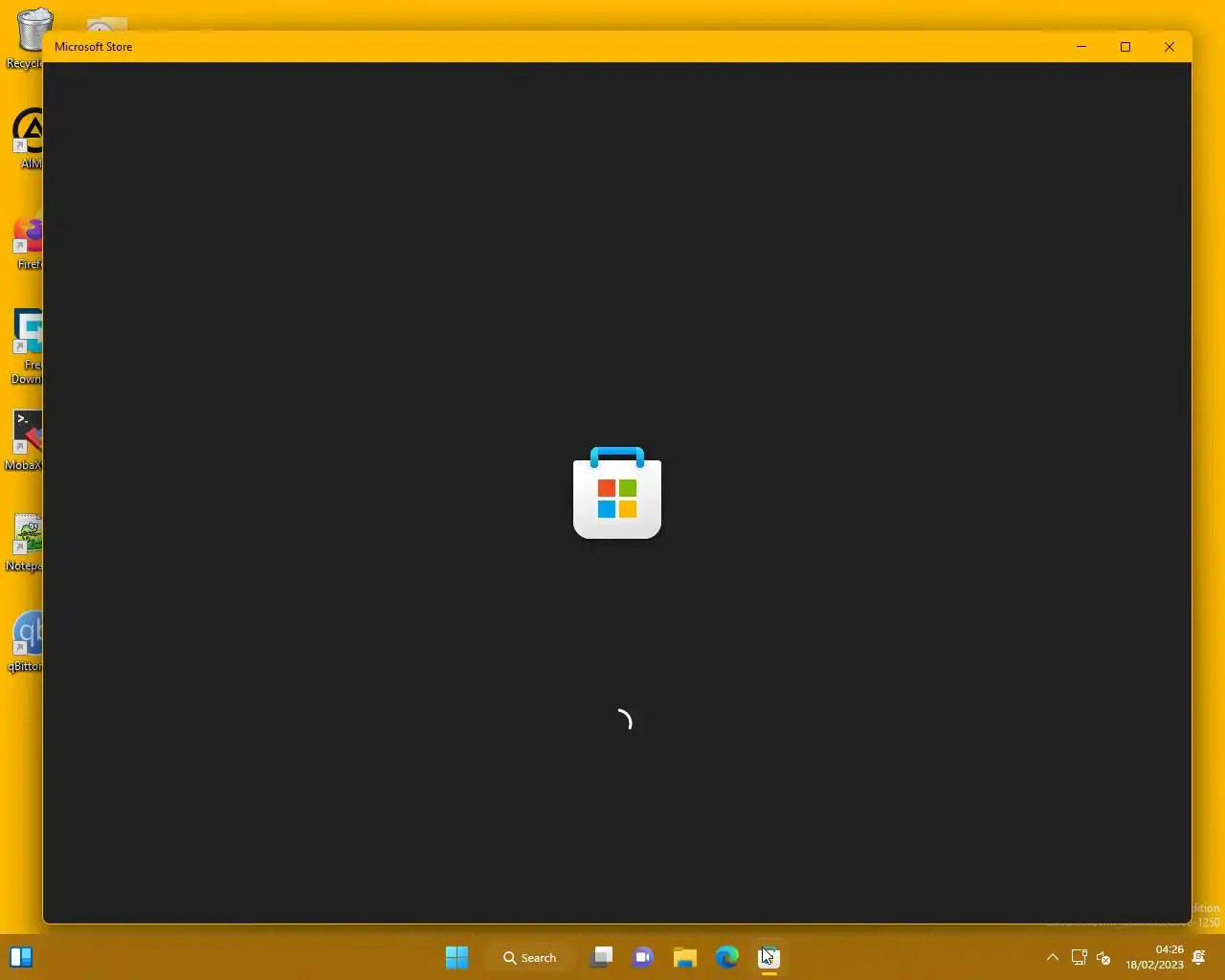Select the qBittorrent desktop shortcut
Image resolution: width=1225 pixels, height=980 pixels.
[27, 642]
